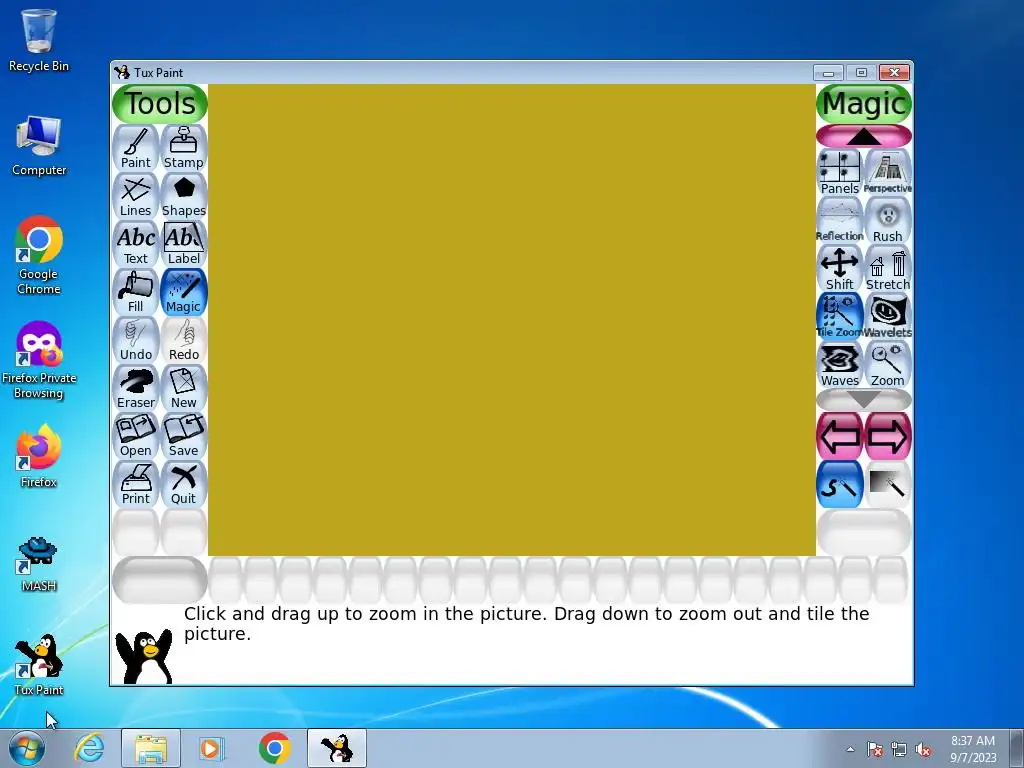The height and width of the screenshot is (768, 1024).
Task: Select the MASH desktop shortcut
Action: [39, 564]
